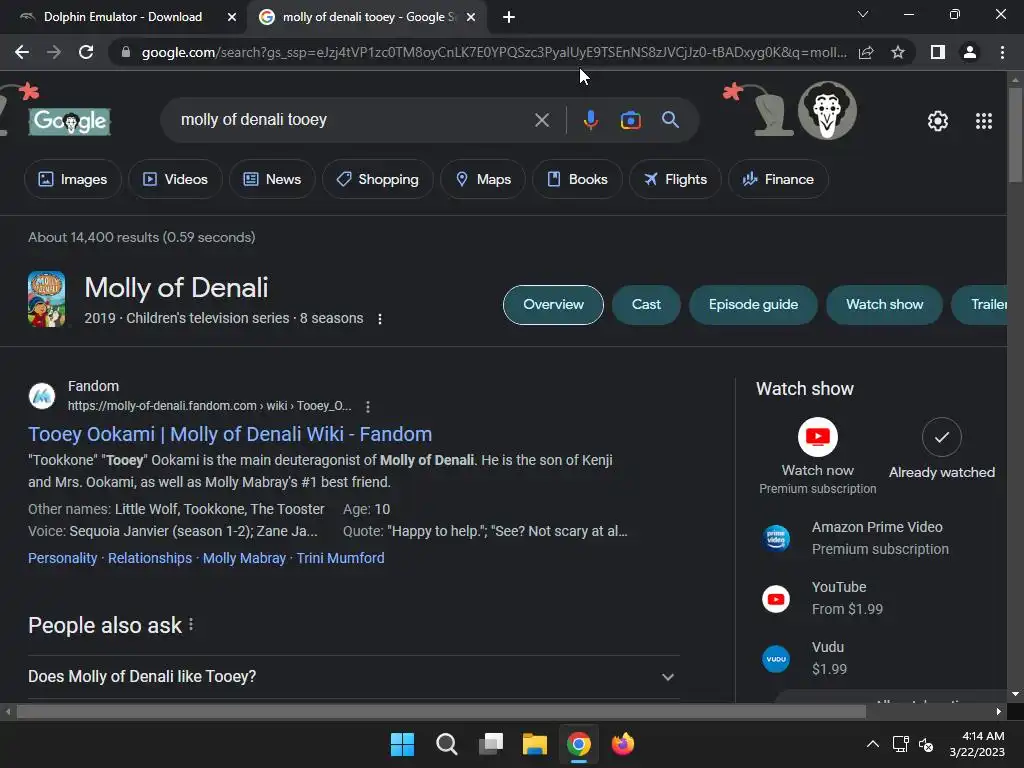Expand 'Does Molly of Denali like Tooey?'
This screenshot has height=768, width=1024.
click(x=353, y=677)
